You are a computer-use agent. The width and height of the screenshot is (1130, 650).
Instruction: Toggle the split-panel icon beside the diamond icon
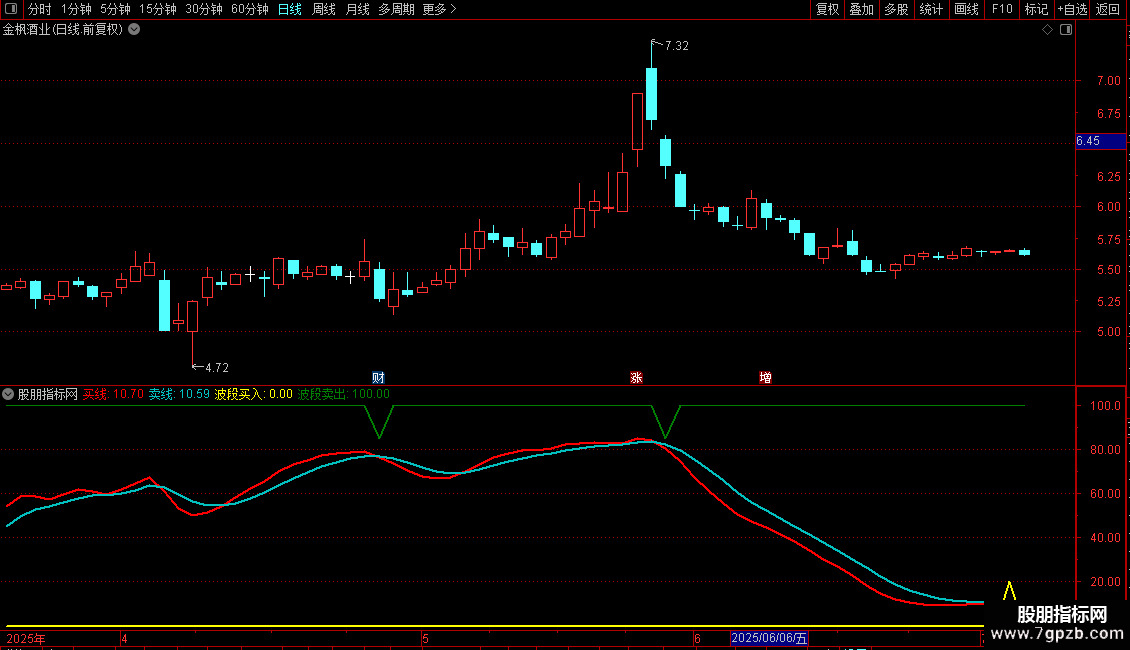(1066, 30)
